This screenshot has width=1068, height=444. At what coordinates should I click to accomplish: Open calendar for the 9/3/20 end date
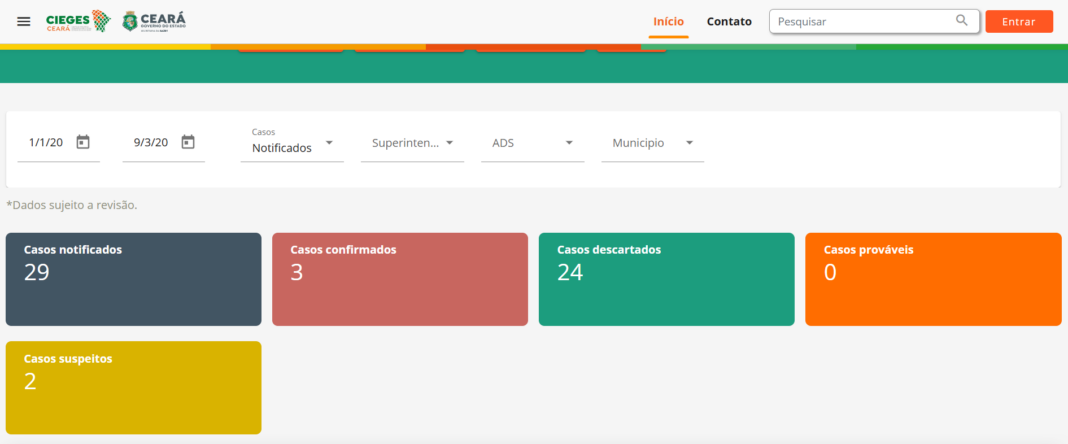click(x=188, y=142)
